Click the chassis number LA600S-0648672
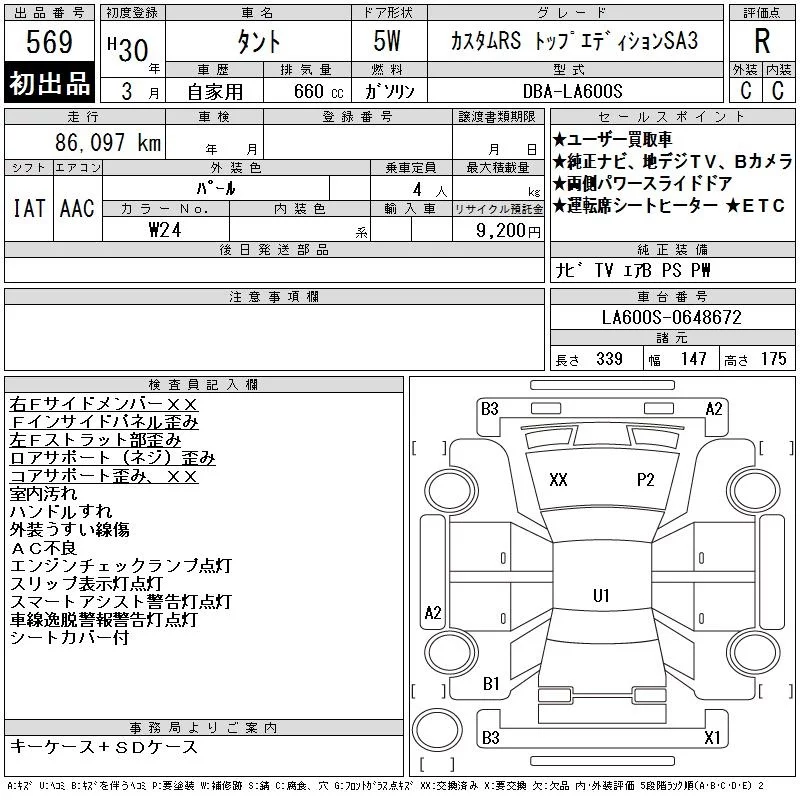800x800 pixels. coord(671,317)
